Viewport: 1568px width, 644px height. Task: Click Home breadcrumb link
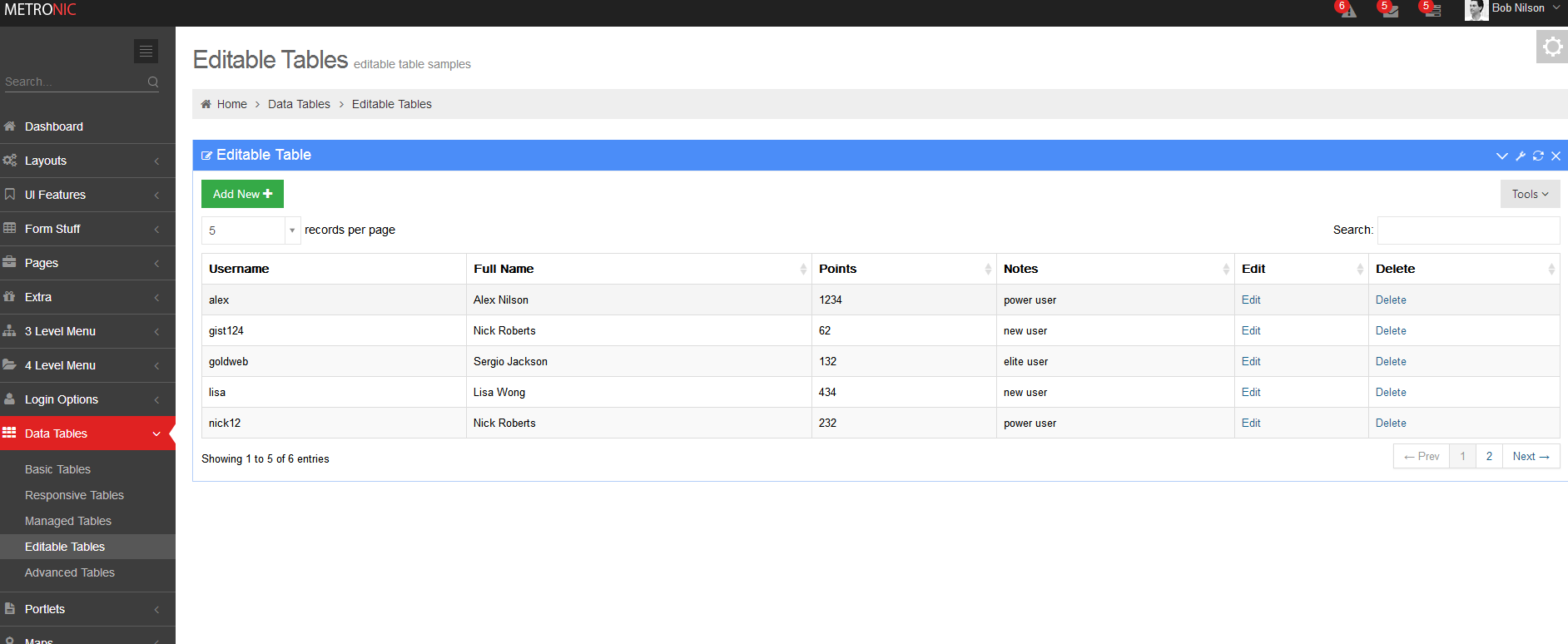(x=231, y=104)
